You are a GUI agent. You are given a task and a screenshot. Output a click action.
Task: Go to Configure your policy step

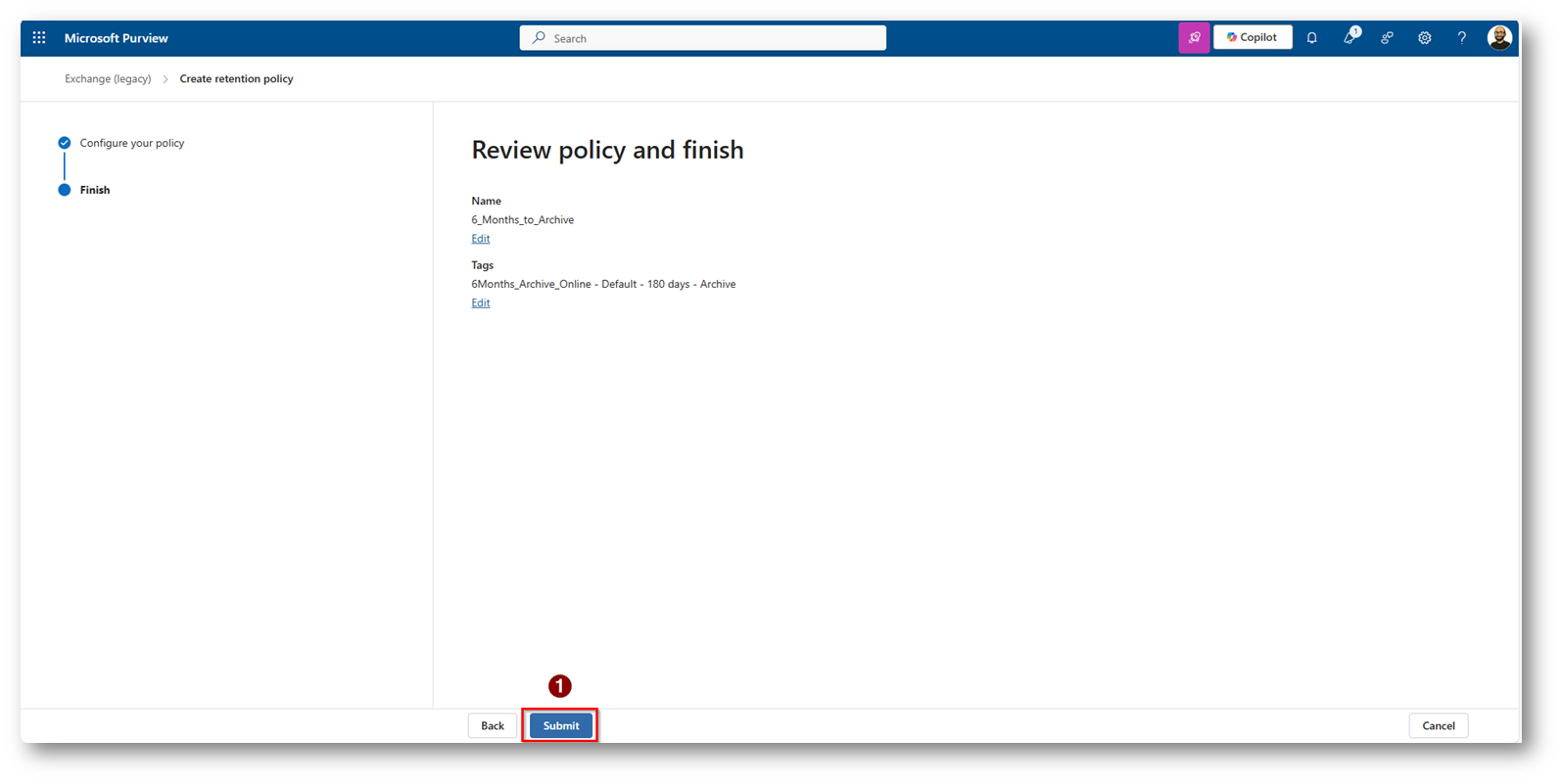point(131,143)
